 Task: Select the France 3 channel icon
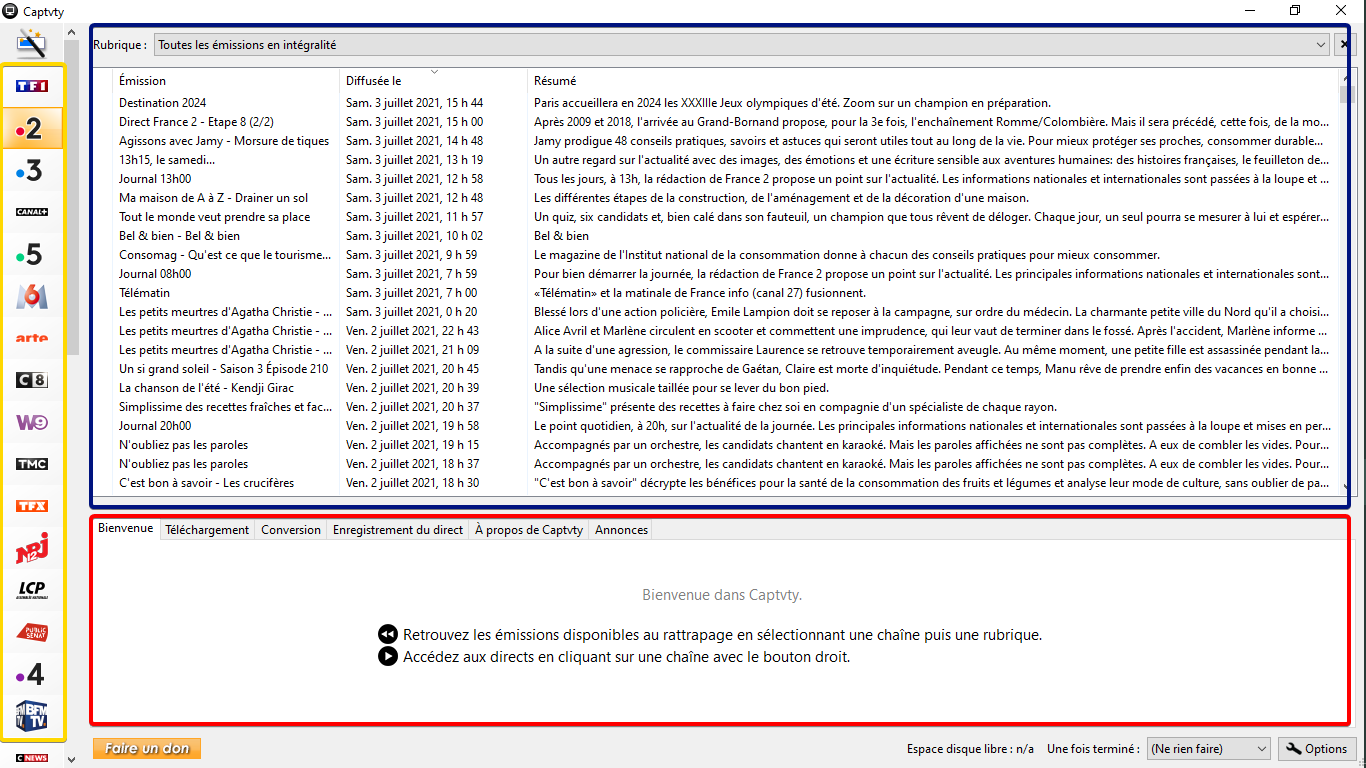click(32, 170)
